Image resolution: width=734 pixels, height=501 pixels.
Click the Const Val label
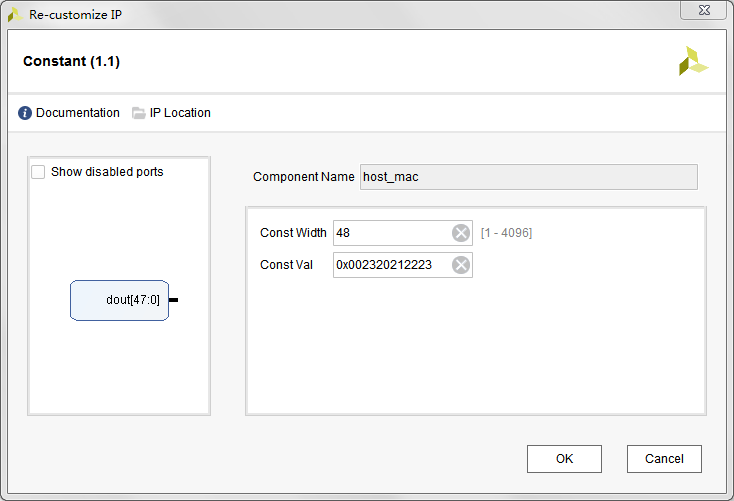(x=286, y=265)
